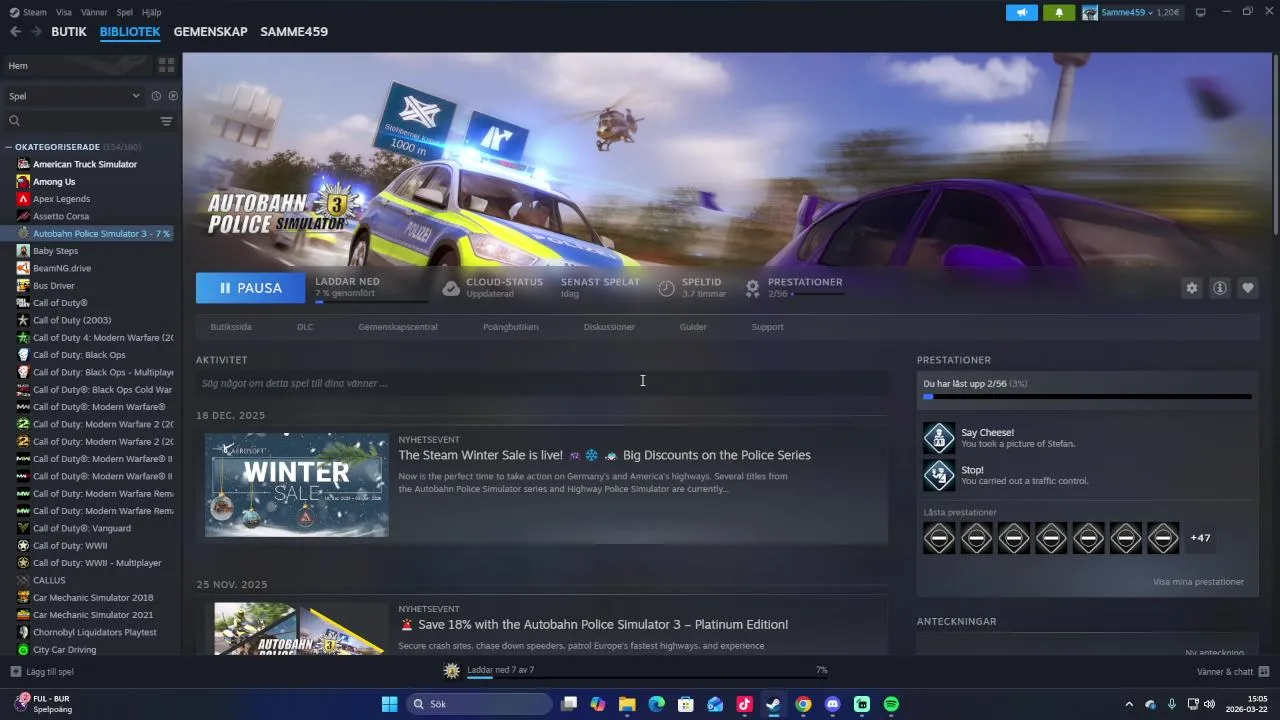Click the Hem home button
The width and height of the screenshot is (1280, 720).
click(78, 65)
